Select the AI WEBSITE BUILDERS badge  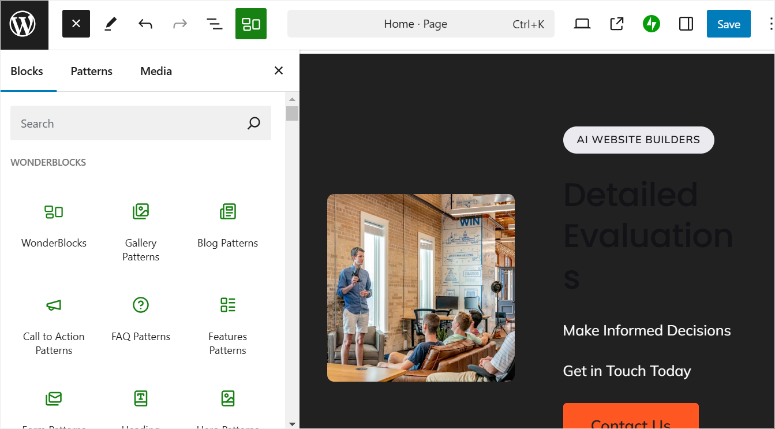(639, 140)
